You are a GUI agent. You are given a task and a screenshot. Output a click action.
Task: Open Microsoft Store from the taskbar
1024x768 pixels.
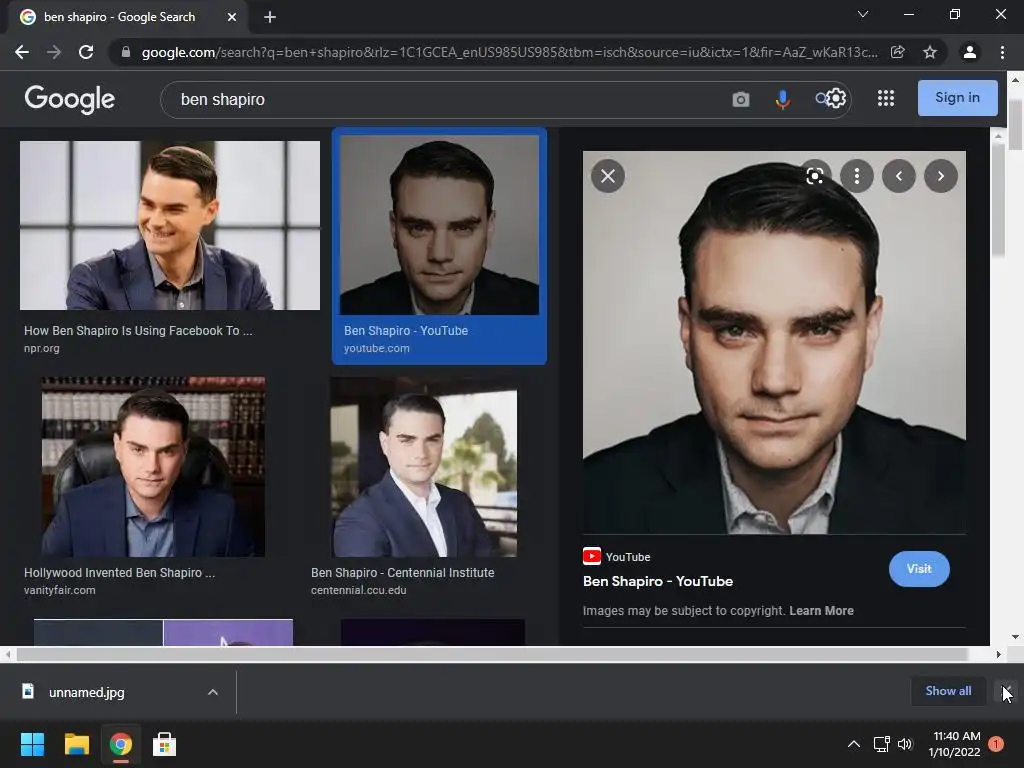point(164,744)
